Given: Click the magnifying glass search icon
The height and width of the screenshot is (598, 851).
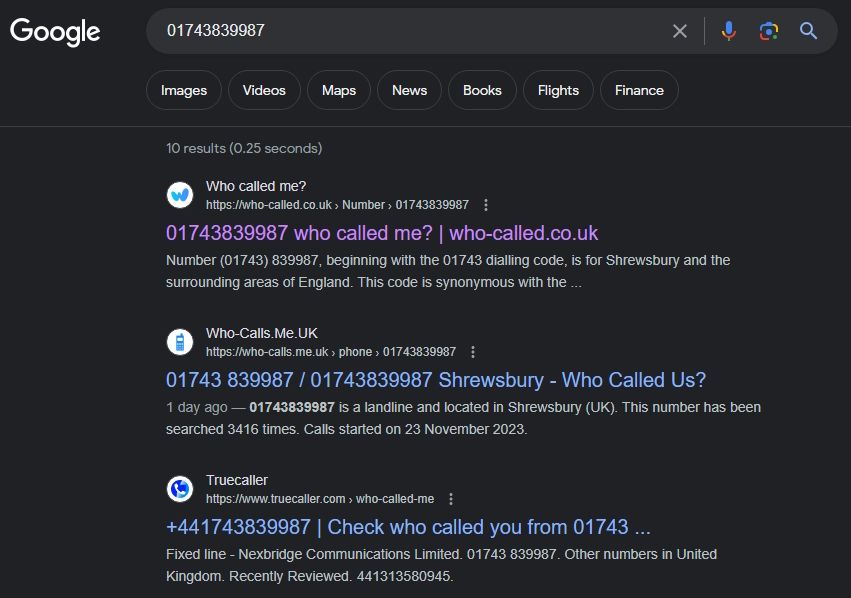Looking at the screenshot, I should 808,31.
